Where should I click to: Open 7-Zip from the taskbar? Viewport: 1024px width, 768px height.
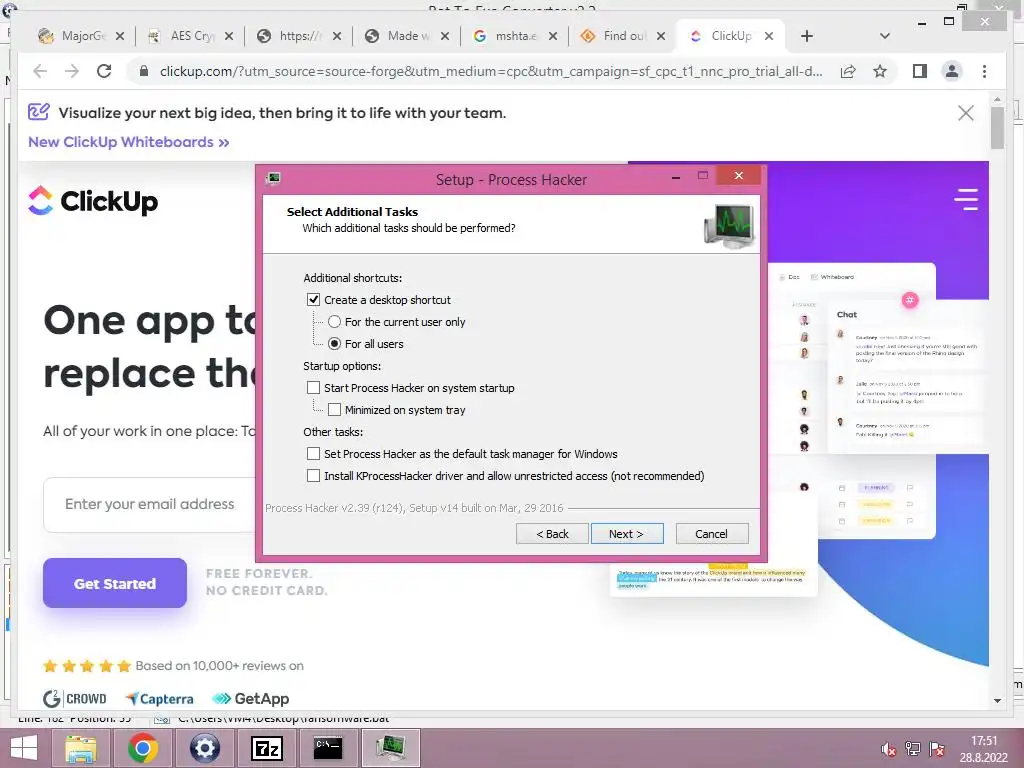pos(266,748)
